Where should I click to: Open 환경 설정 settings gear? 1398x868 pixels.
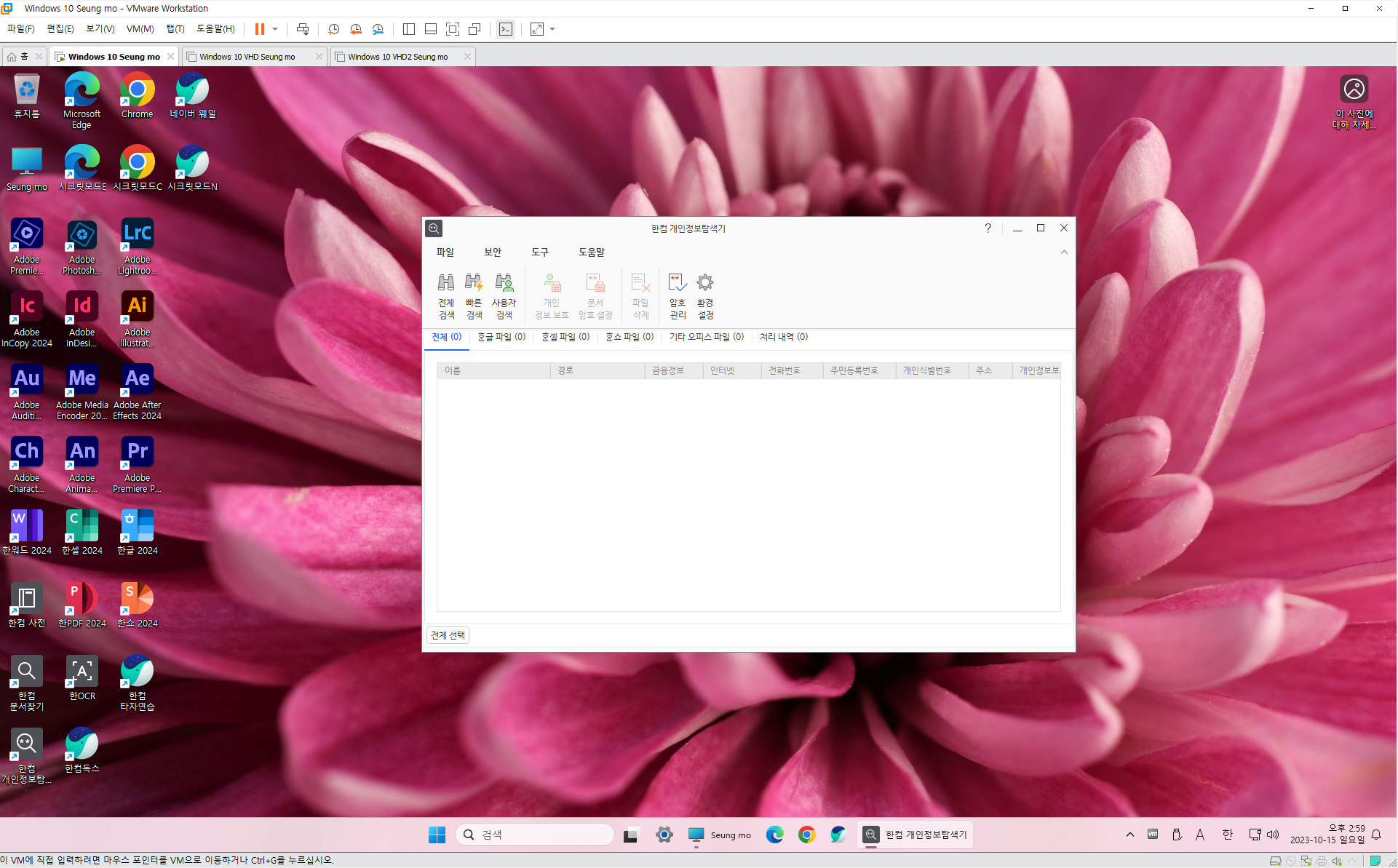[x=705, y=295]
